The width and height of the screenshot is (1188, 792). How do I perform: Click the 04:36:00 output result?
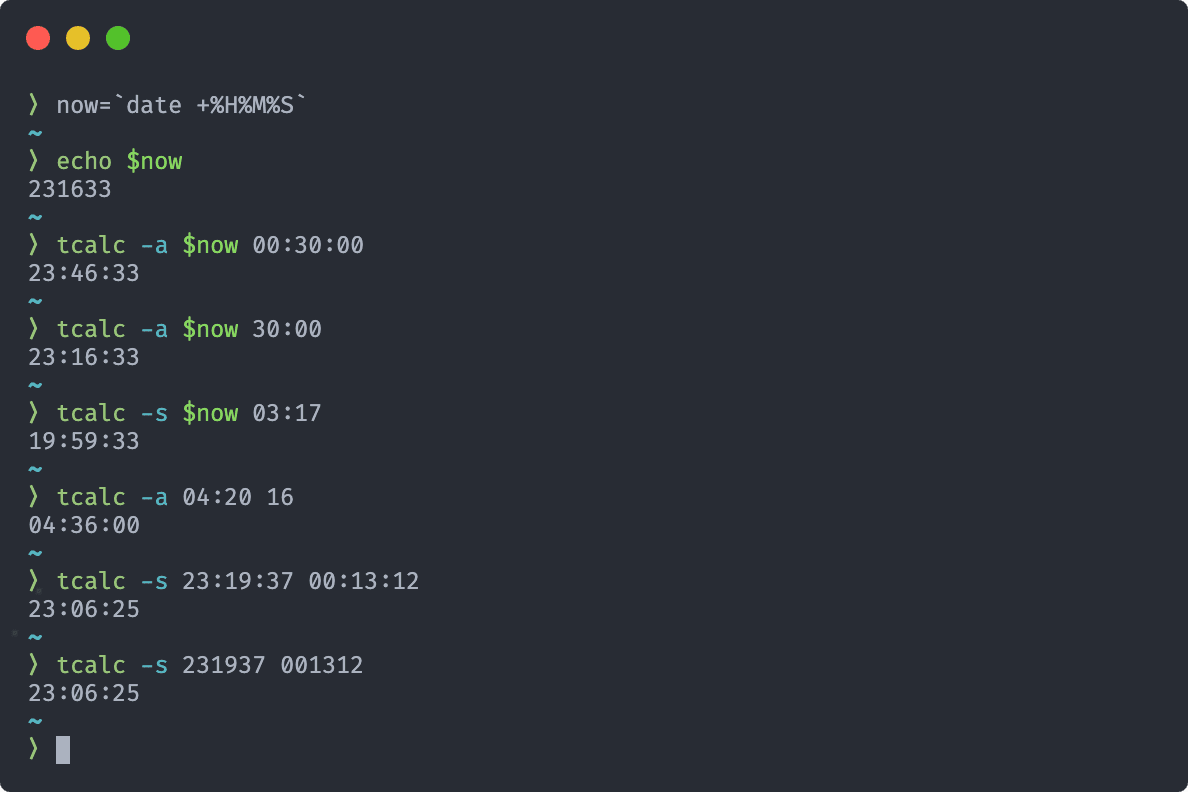[84, 525]
